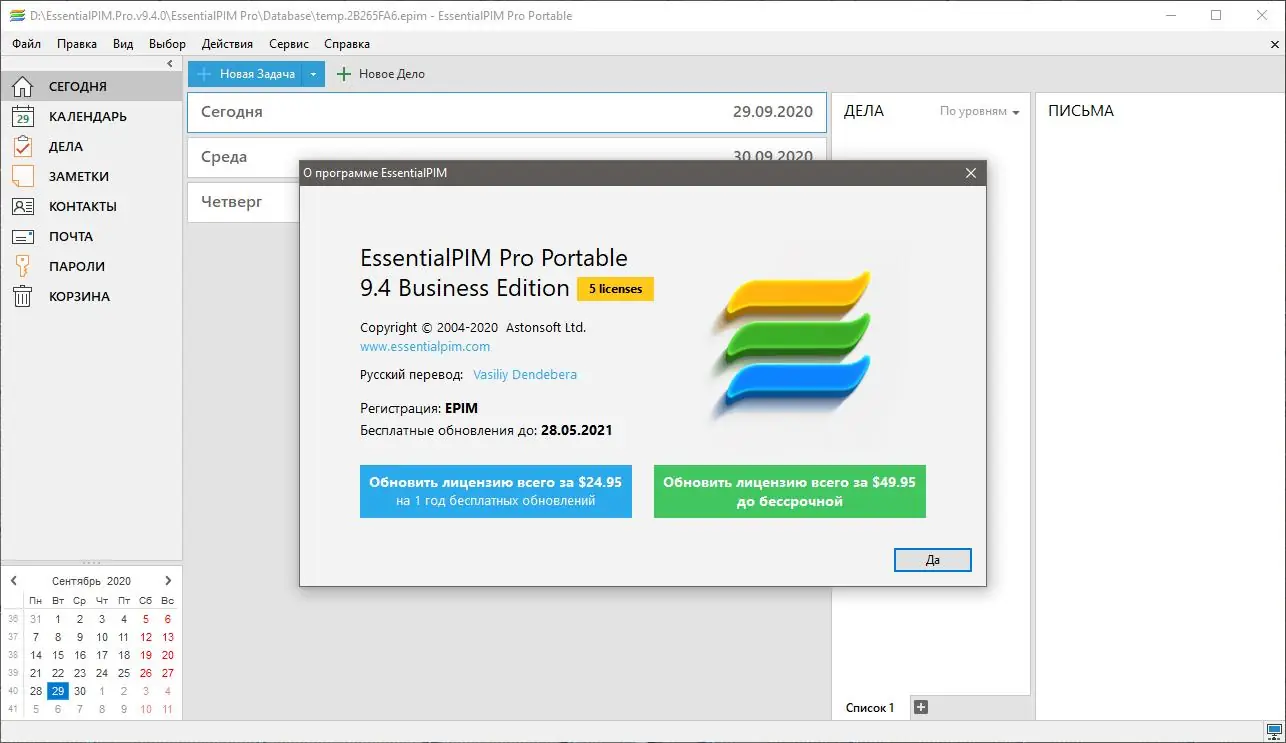
Task: Open the Выбор menu
Action: pyautogui.click(x=167, y=44)
